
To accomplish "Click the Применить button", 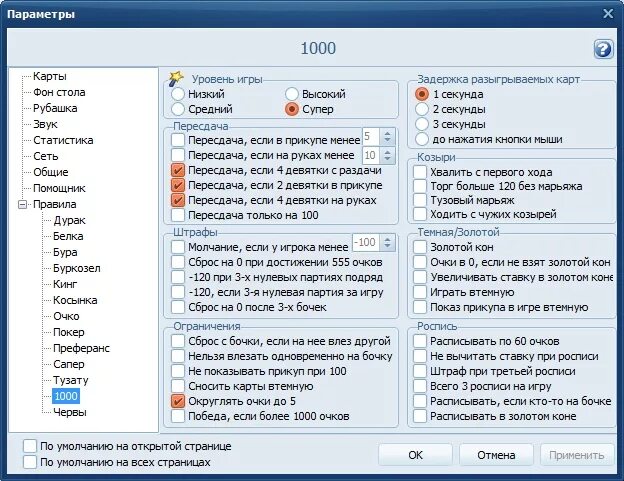I will coord(577,455).
